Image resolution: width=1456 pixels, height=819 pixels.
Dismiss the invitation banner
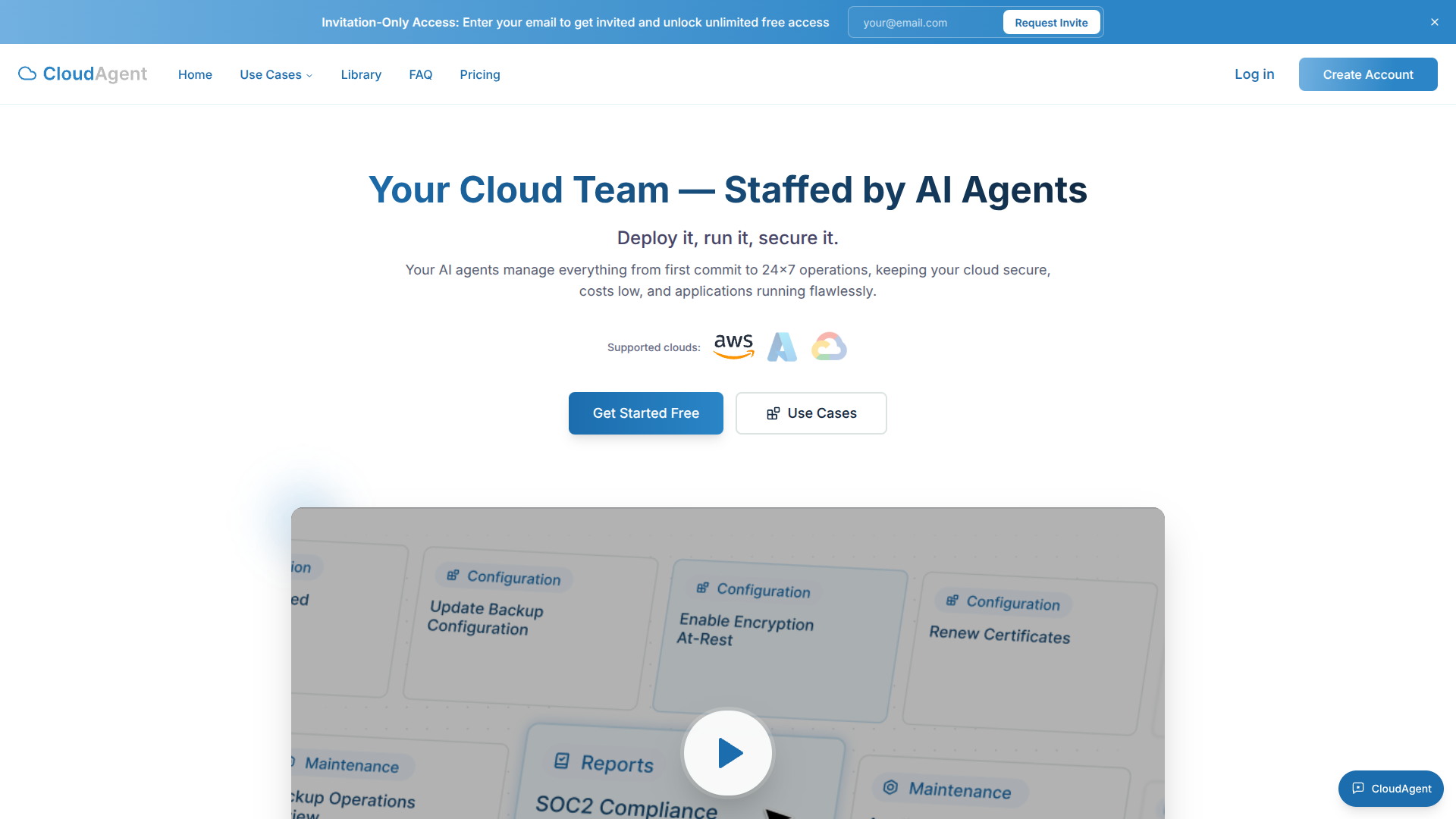point(1435,22)
